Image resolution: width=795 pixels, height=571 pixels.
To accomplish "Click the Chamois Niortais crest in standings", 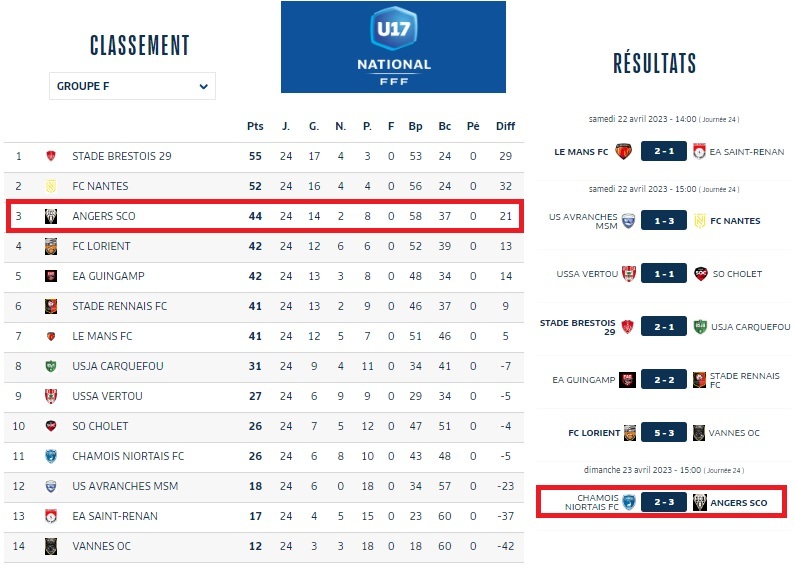I will click(51, 456).
